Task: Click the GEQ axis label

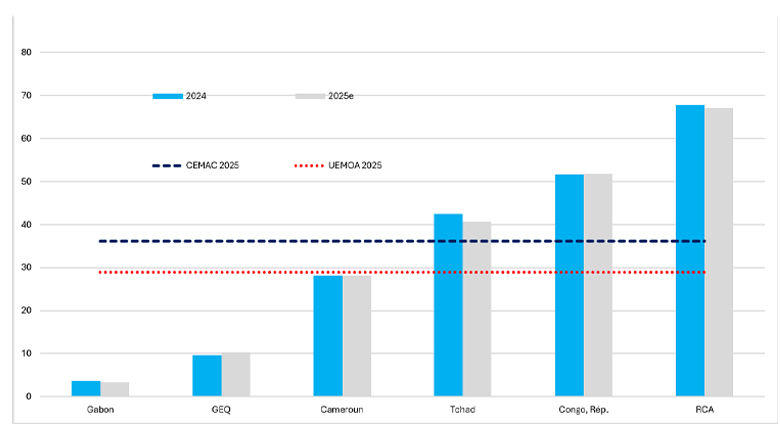Action: coord(221,410)
